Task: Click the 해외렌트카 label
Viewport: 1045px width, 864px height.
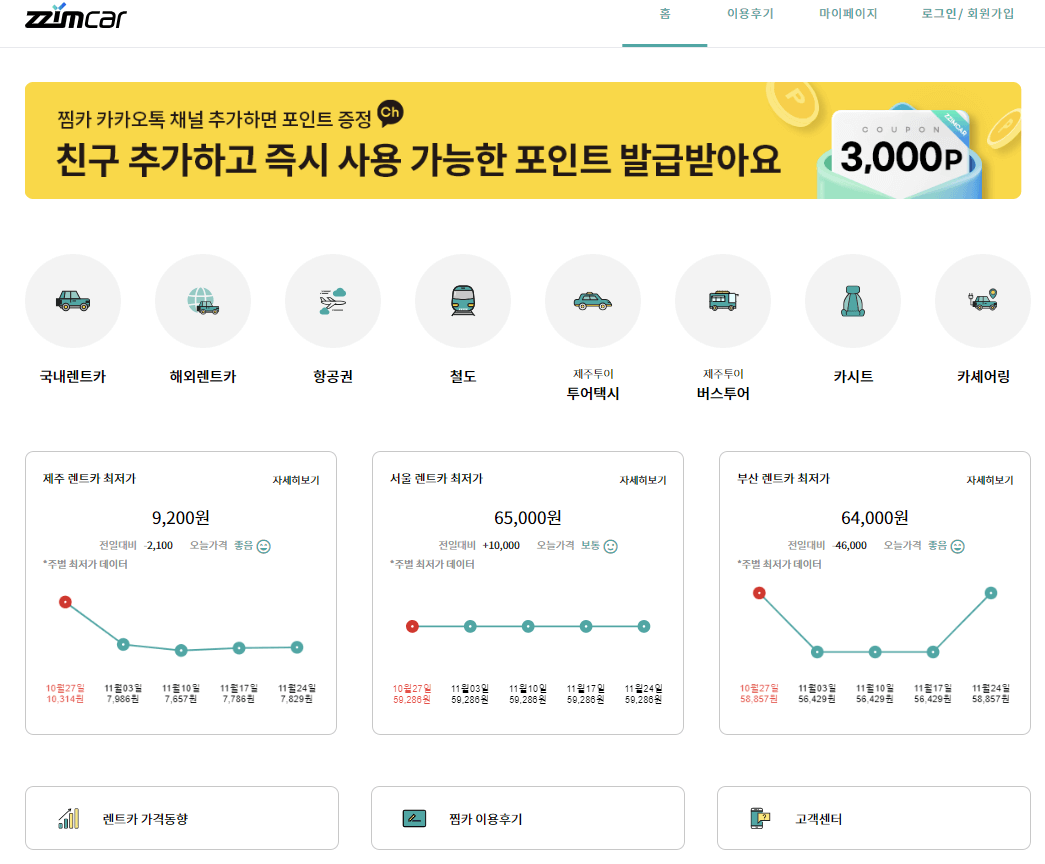Action: point(203,377)
